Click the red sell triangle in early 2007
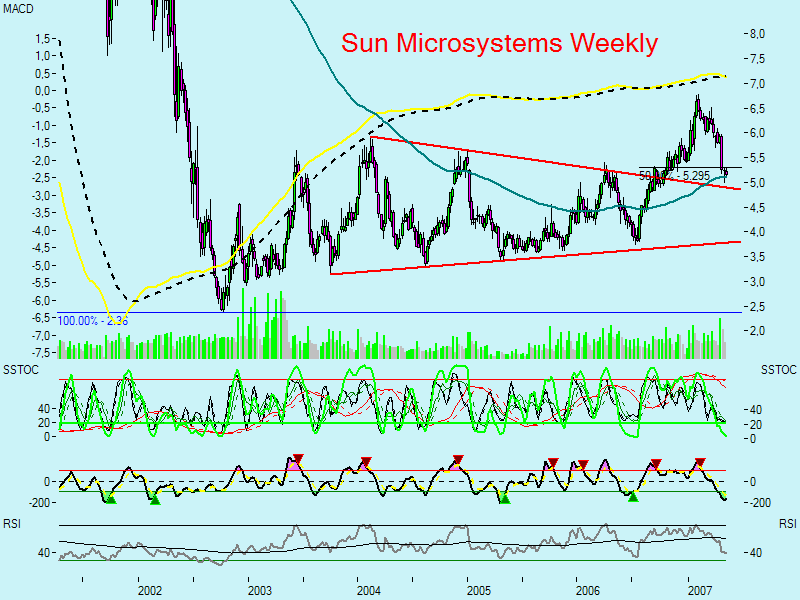The height and width of the screenshot is (600, 800). click(700, 463)
